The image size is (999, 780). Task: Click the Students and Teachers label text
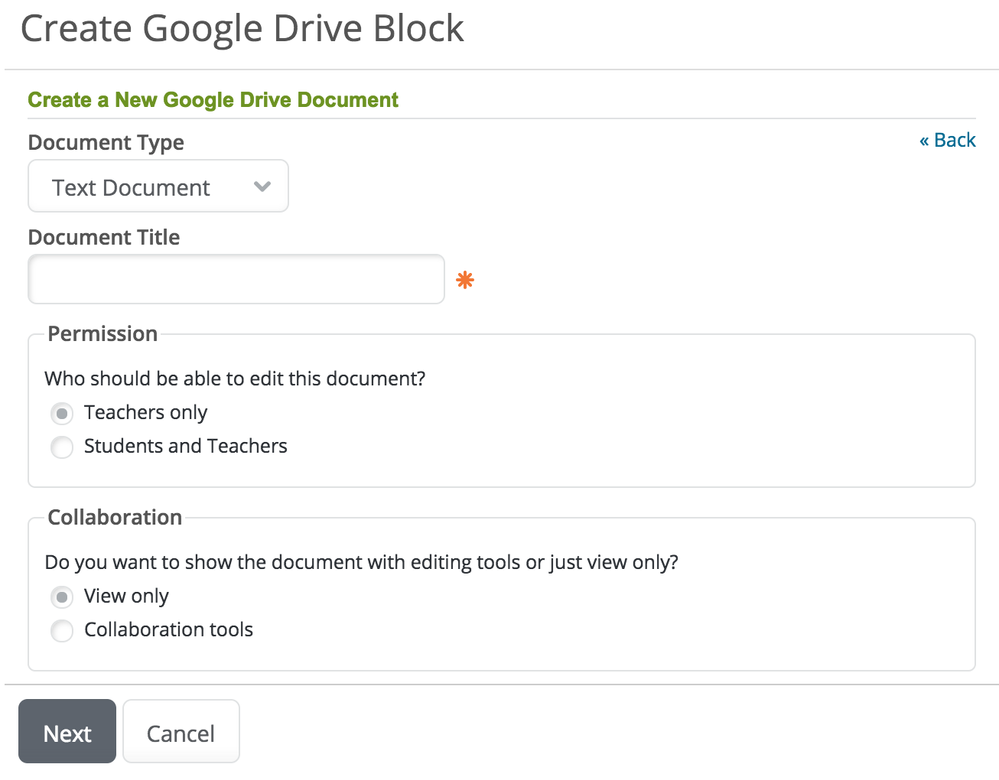(x=185, y=446)
